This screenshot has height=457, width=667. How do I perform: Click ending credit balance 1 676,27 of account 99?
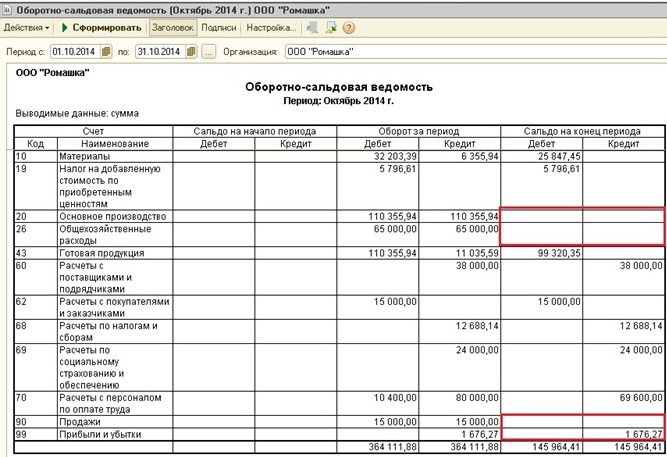(644, 434)
